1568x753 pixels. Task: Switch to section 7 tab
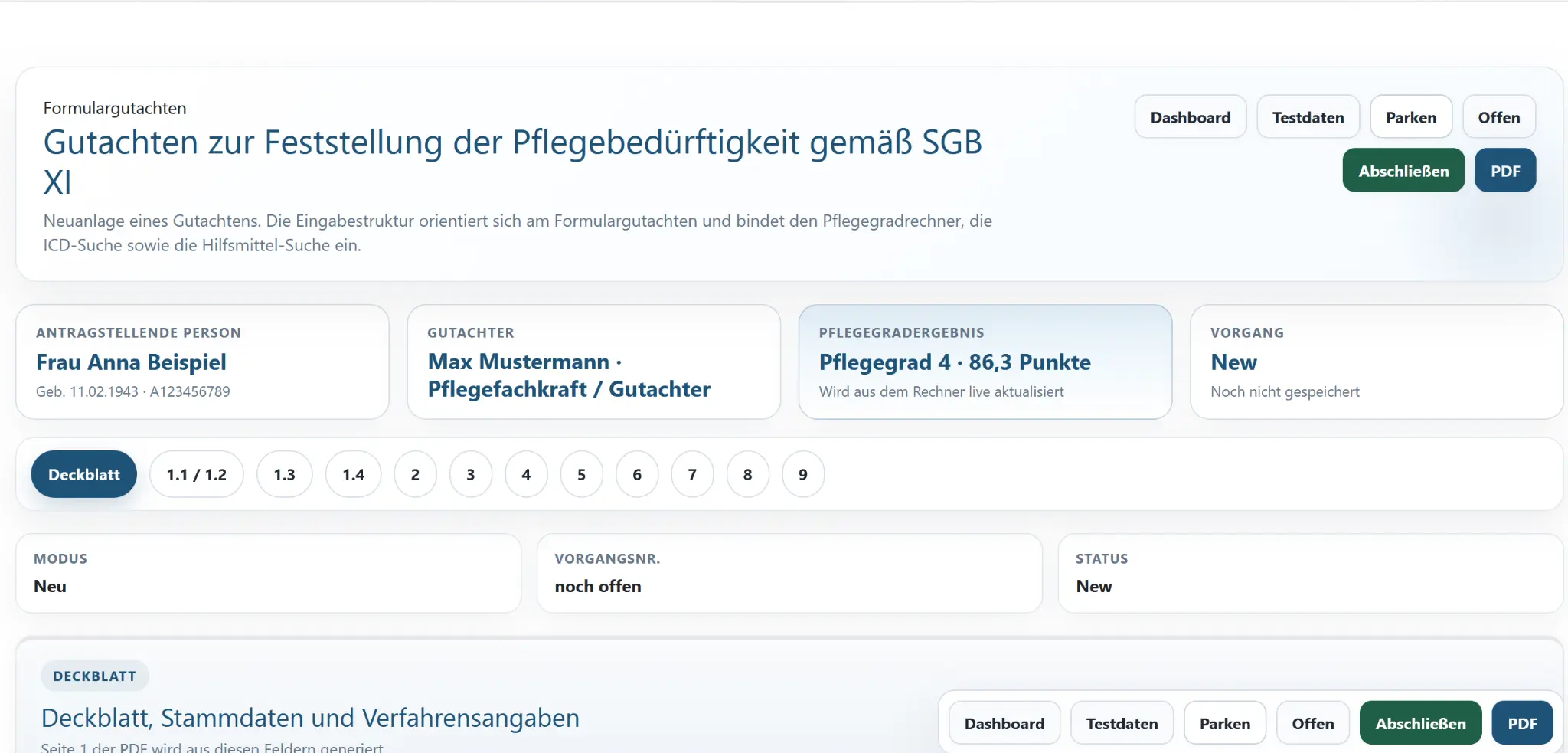click(693, 474)
